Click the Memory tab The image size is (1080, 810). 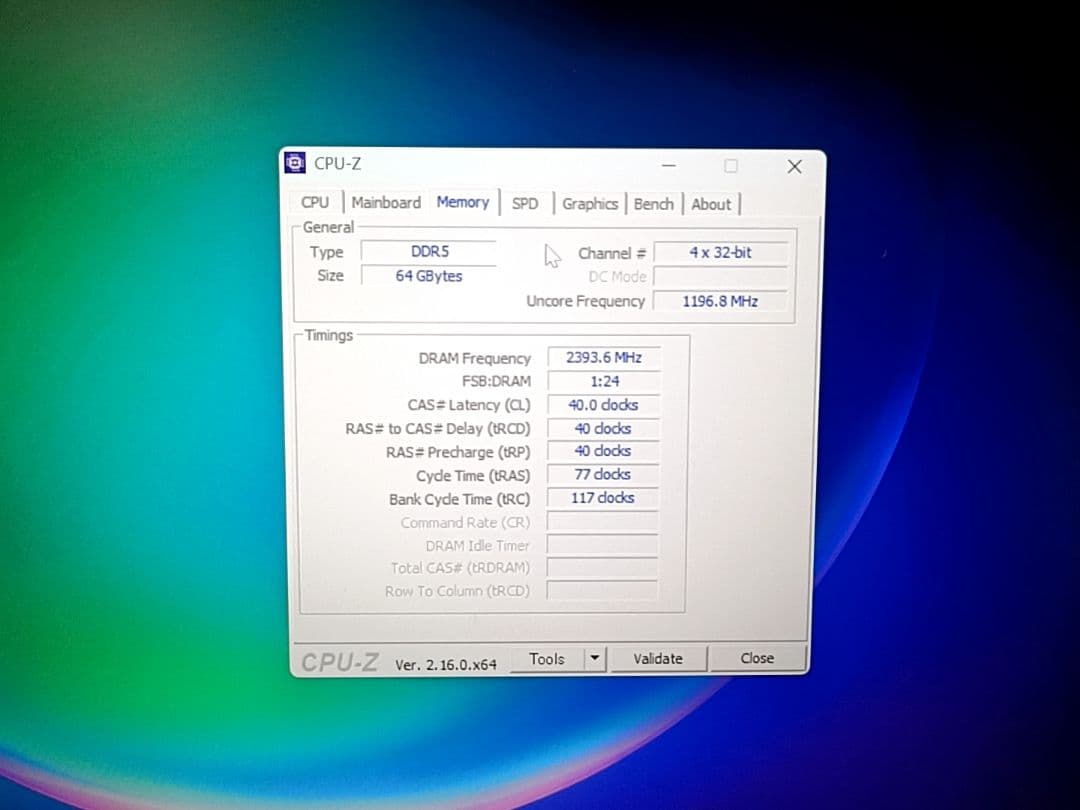pyautogui.click(x=462, y=202)
